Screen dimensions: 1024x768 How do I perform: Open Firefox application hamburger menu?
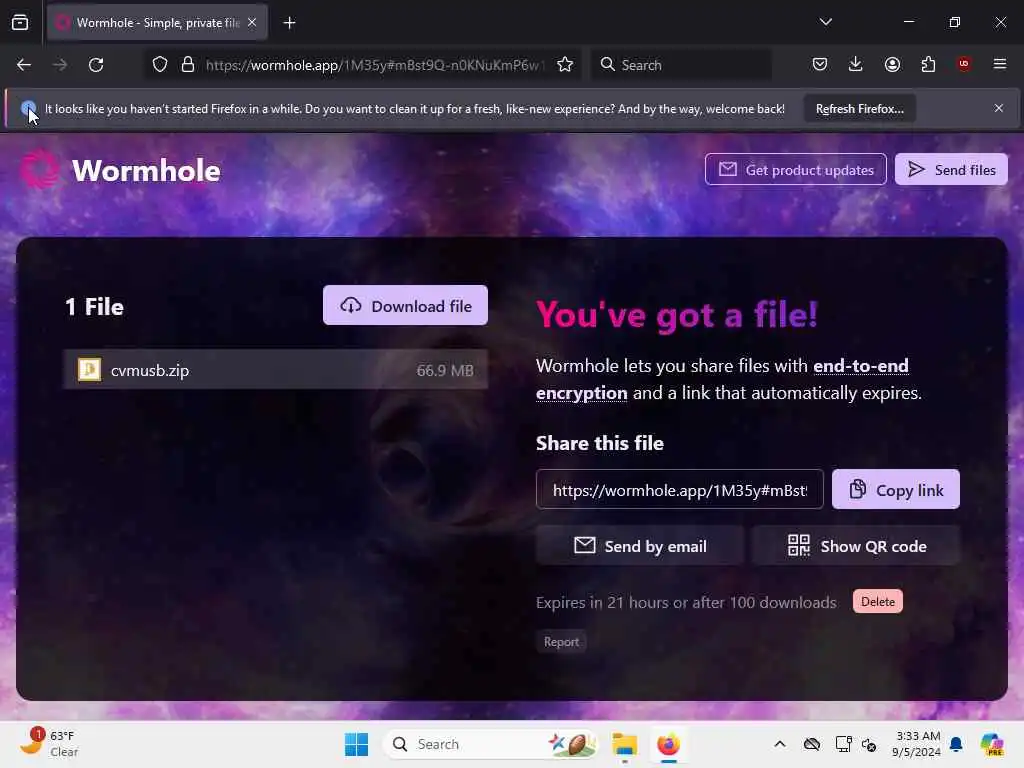click(999, 64)
